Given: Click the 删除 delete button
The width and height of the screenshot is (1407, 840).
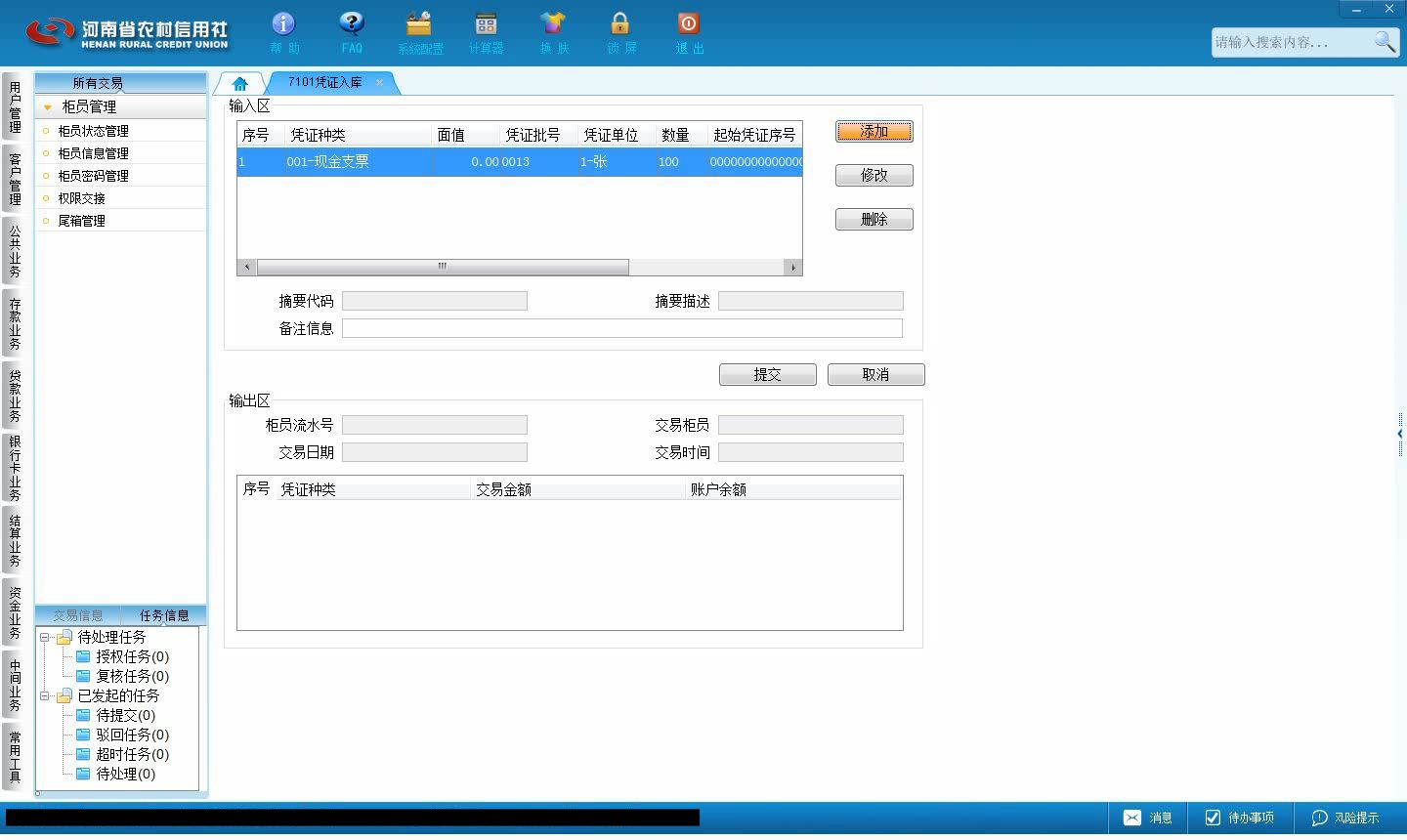Looking at the screenshot, I should coord(874,219).
